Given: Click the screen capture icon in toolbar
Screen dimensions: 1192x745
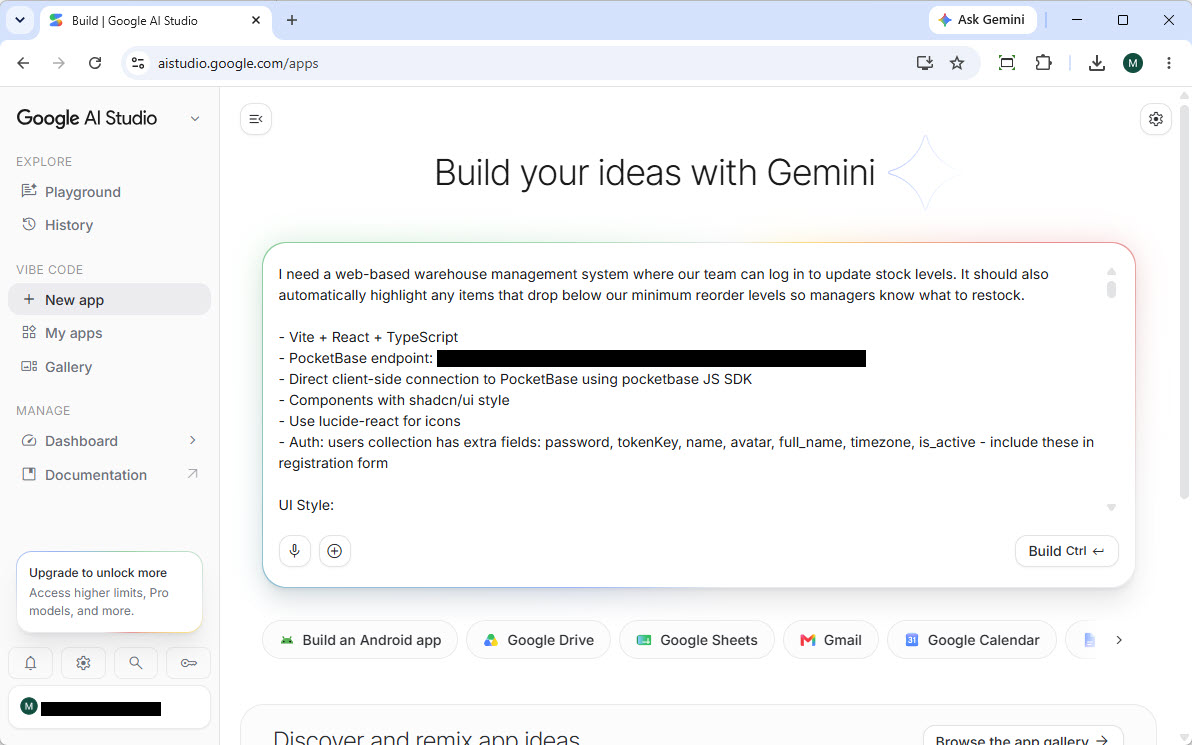Looking at the screenshot, I should 1007,63.
